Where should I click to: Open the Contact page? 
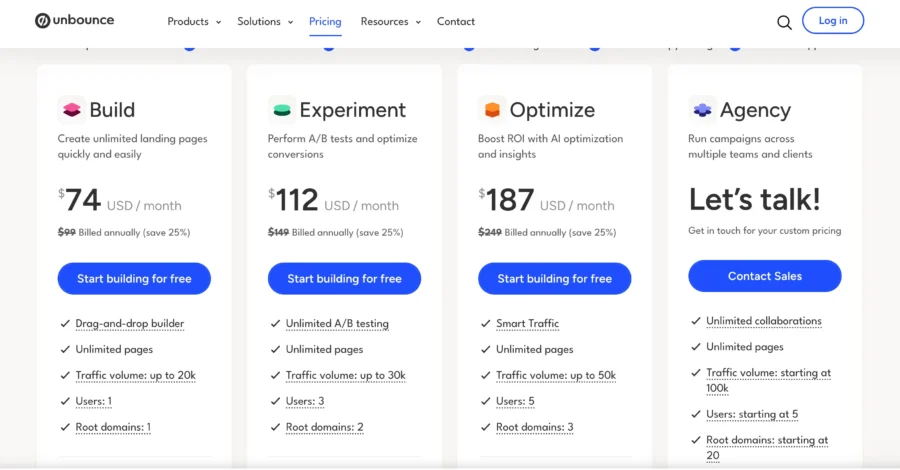tap(456, 21)
